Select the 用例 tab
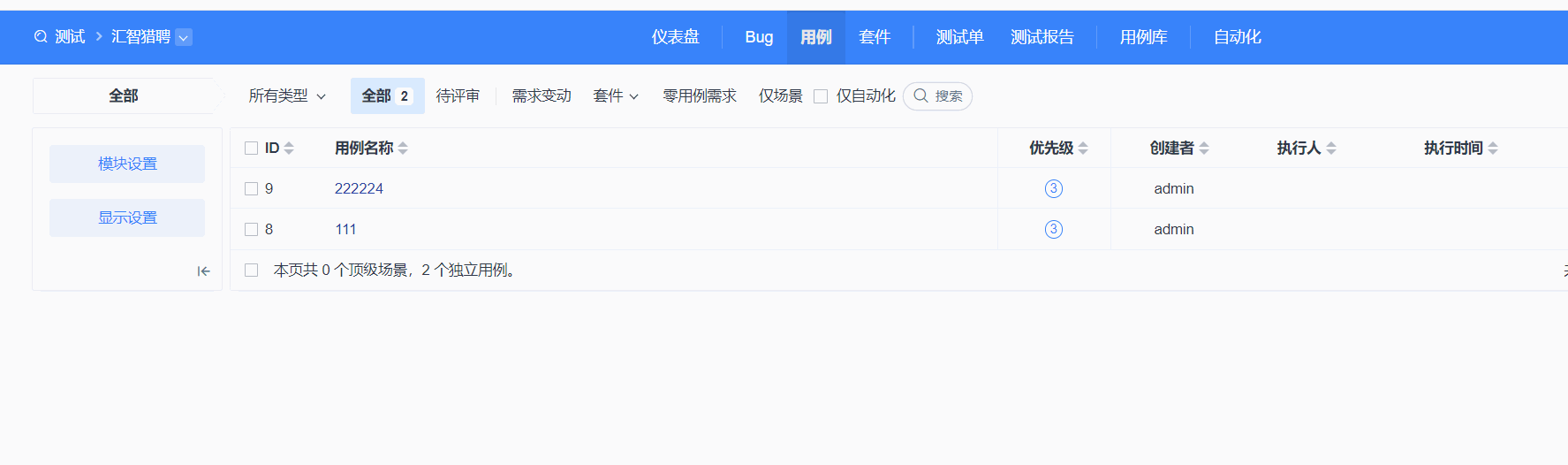Viewport: 1568px width, 465px height. [816, 37]
